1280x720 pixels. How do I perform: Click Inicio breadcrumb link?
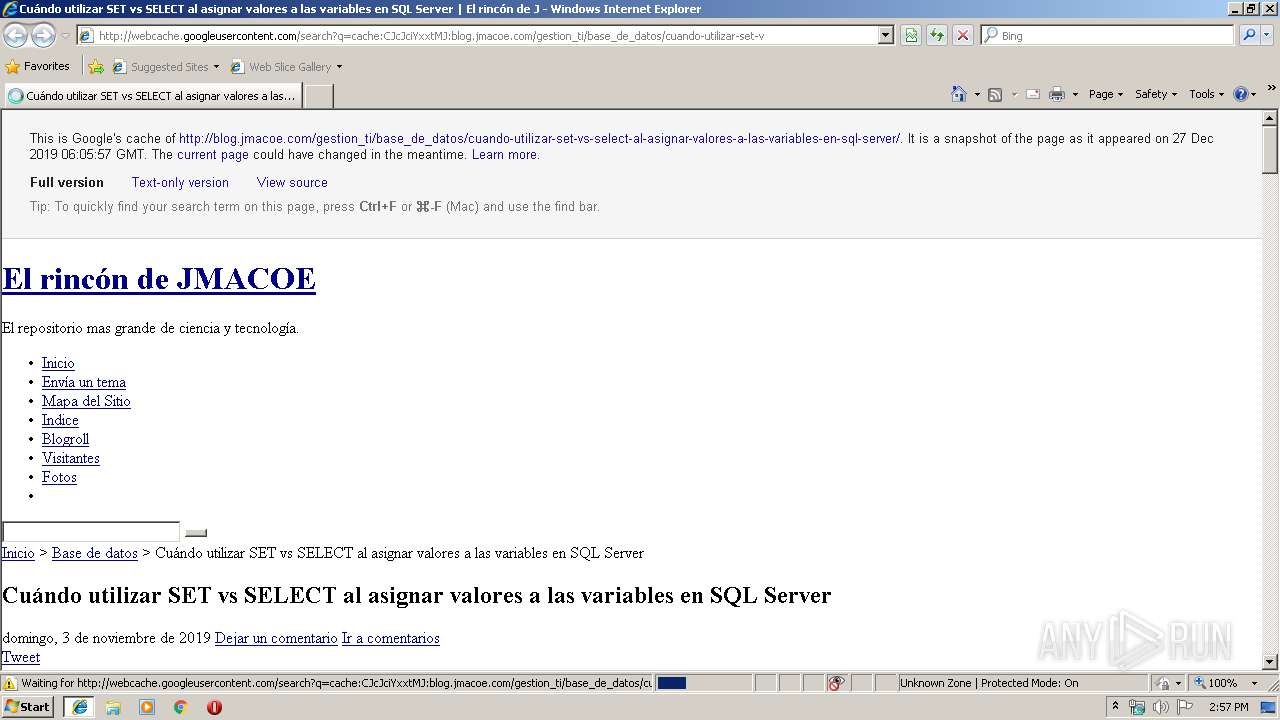point(18,553)
